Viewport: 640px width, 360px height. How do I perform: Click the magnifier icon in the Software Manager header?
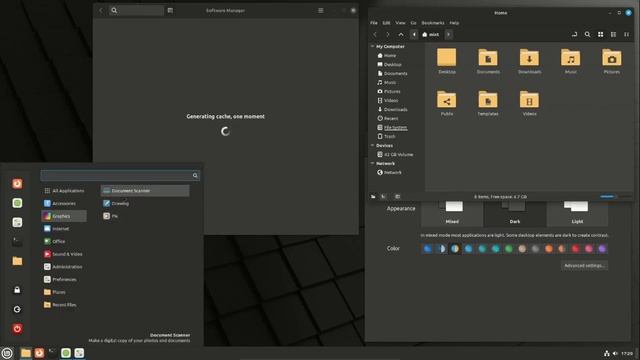point(114,10)
